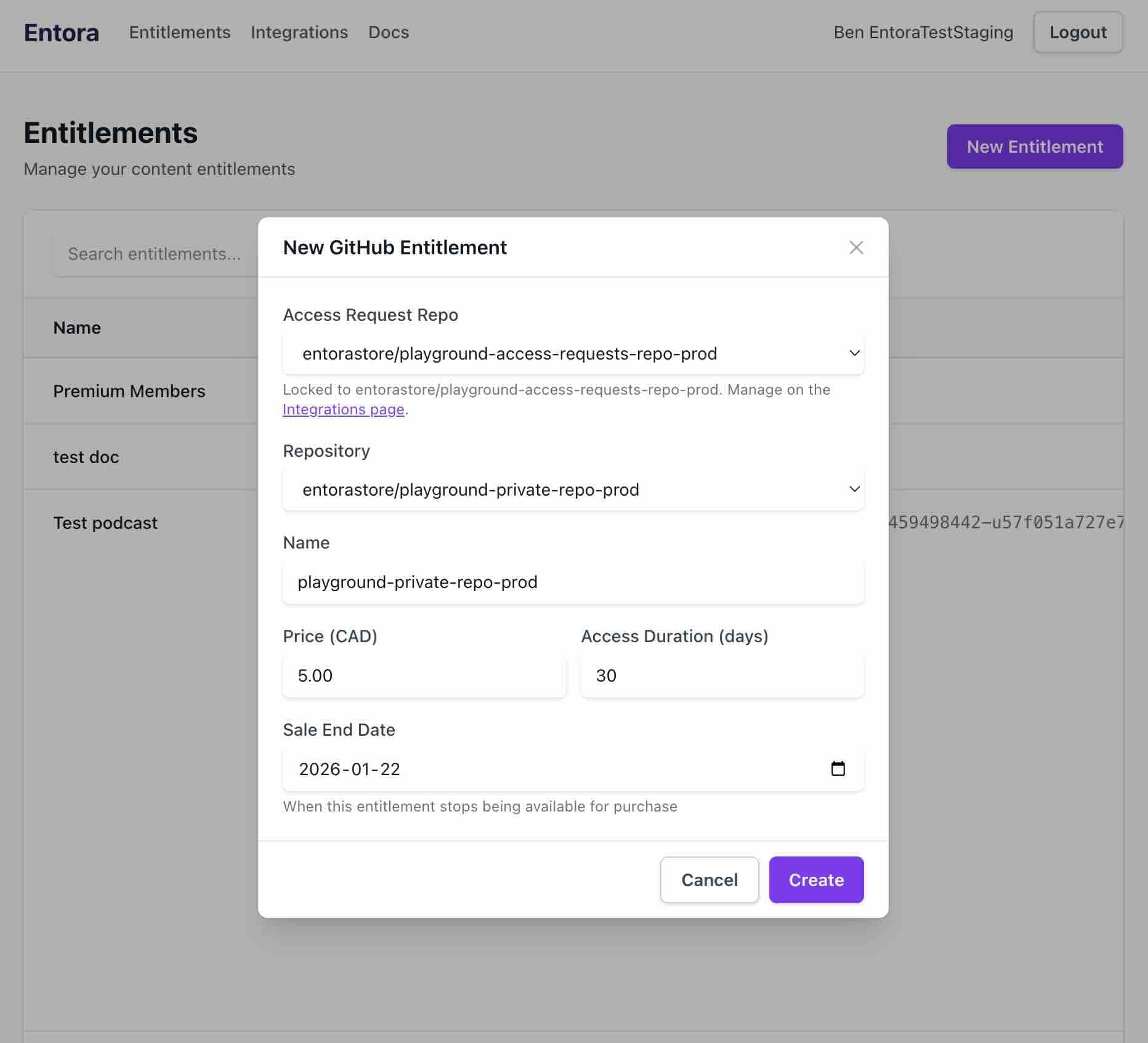Viewport: 1148px width, 1043px height.
Task: Close the New GitHub Entitlement dialog
Action: (x=857, y=248)
